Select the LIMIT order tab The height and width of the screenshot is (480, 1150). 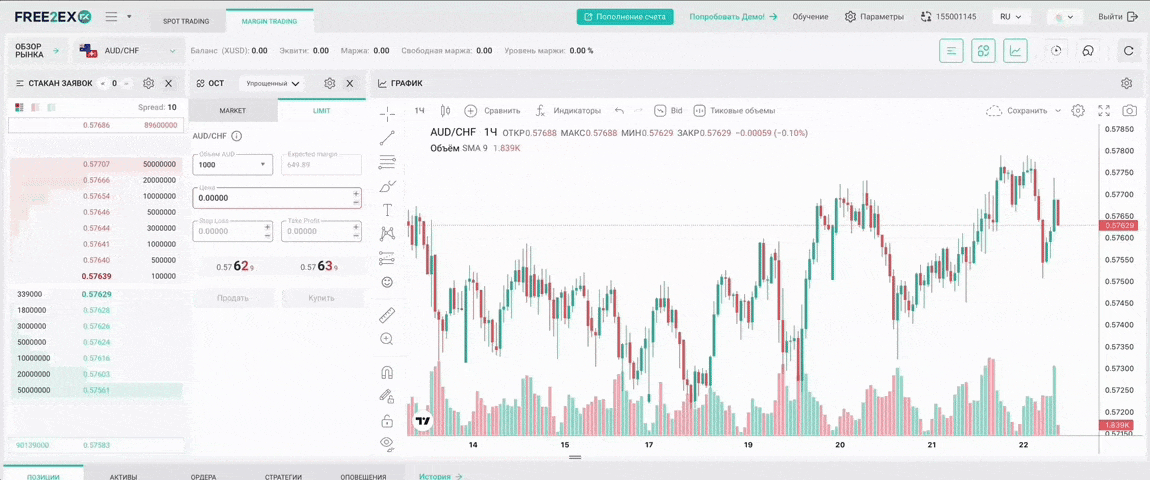click(x=321, y=111)
